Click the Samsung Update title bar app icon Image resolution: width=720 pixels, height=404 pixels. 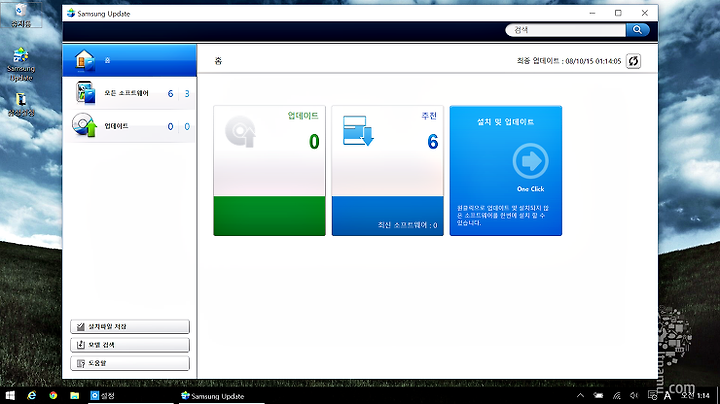tap(71, 13)
